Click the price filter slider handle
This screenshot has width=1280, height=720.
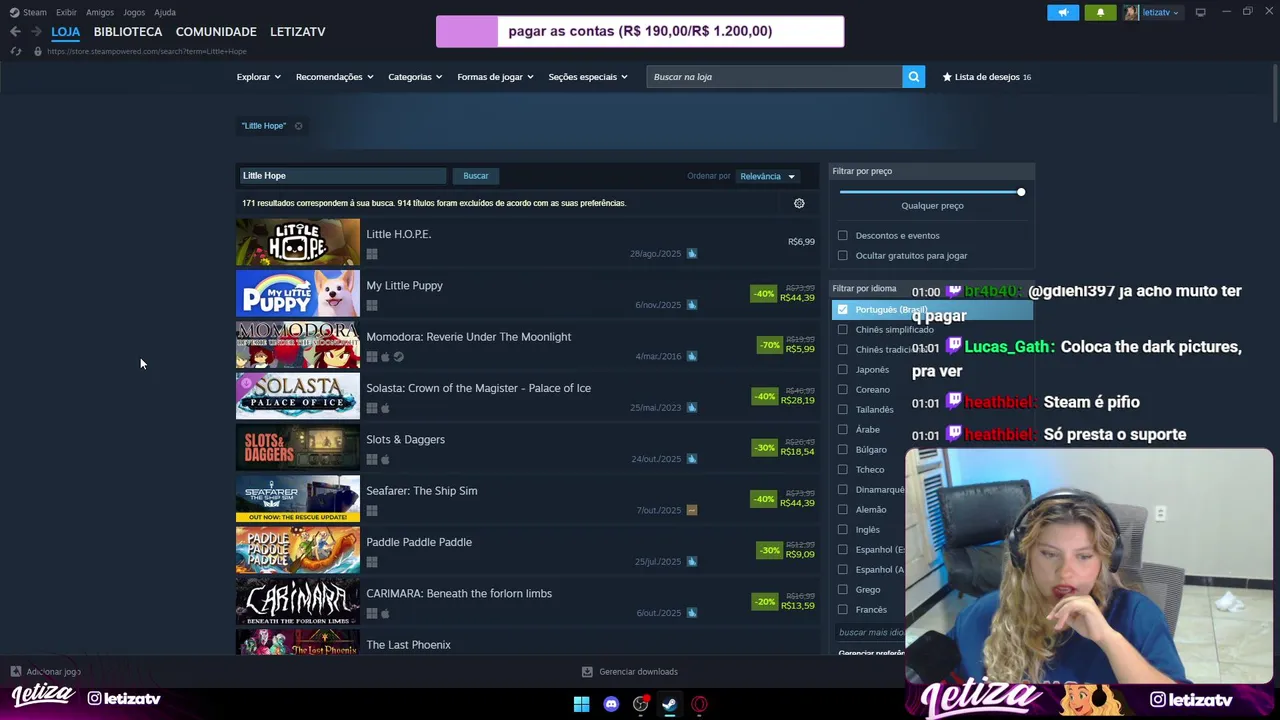[x=1021, y=192]
